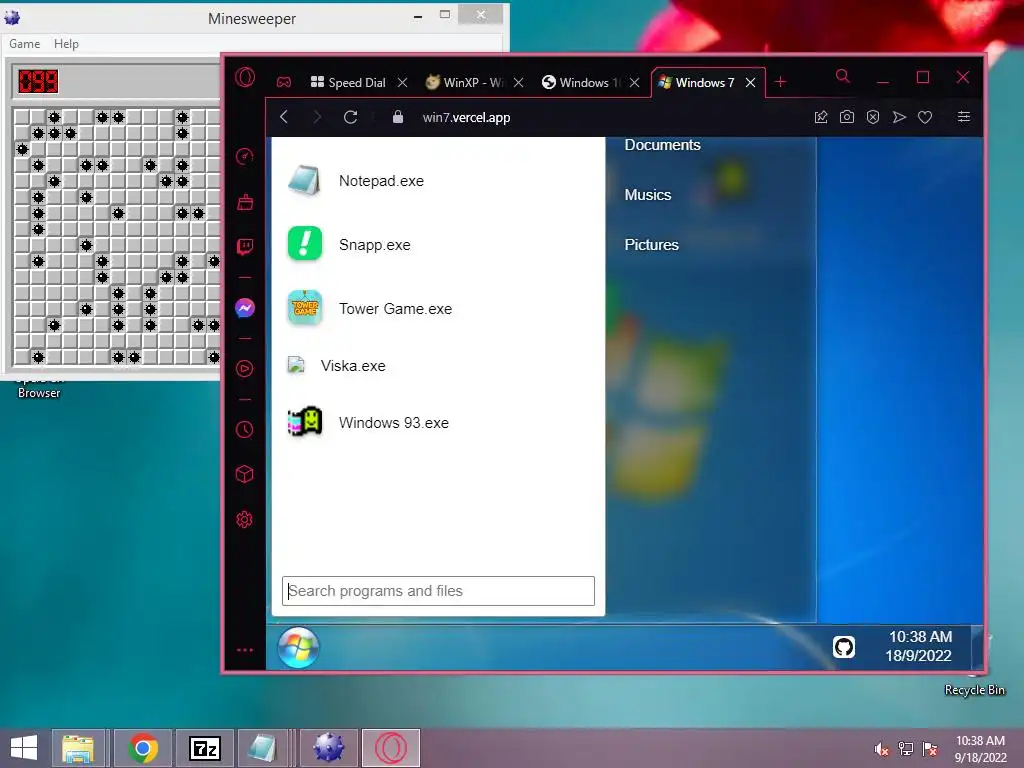Close the Speed Dial tab

tap(403, 82)
